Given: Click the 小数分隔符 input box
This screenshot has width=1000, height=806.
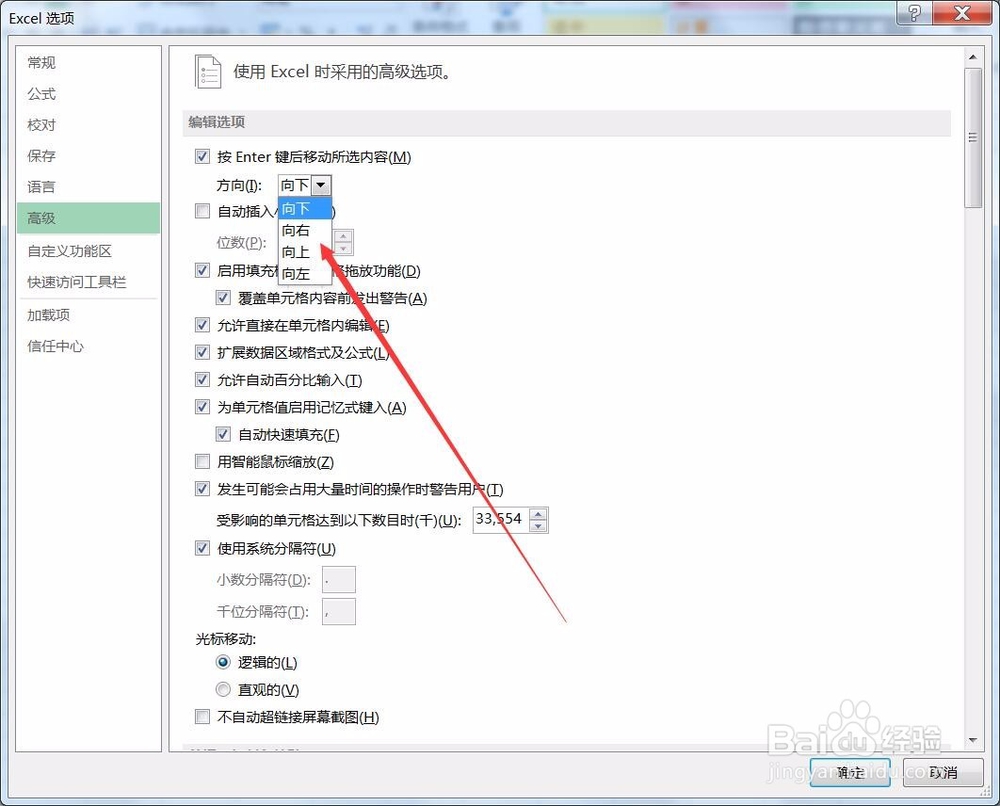Looking at the screenshot, I should [x=339, y=580].
